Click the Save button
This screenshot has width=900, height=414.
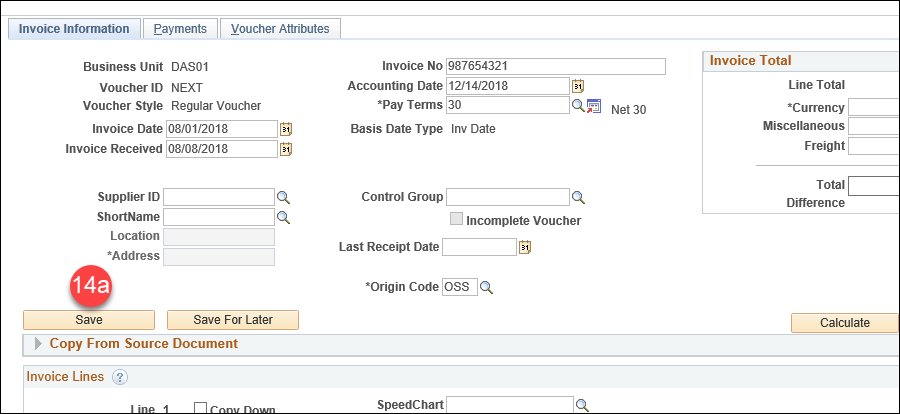pyautogui.click(x=89, y=320)
